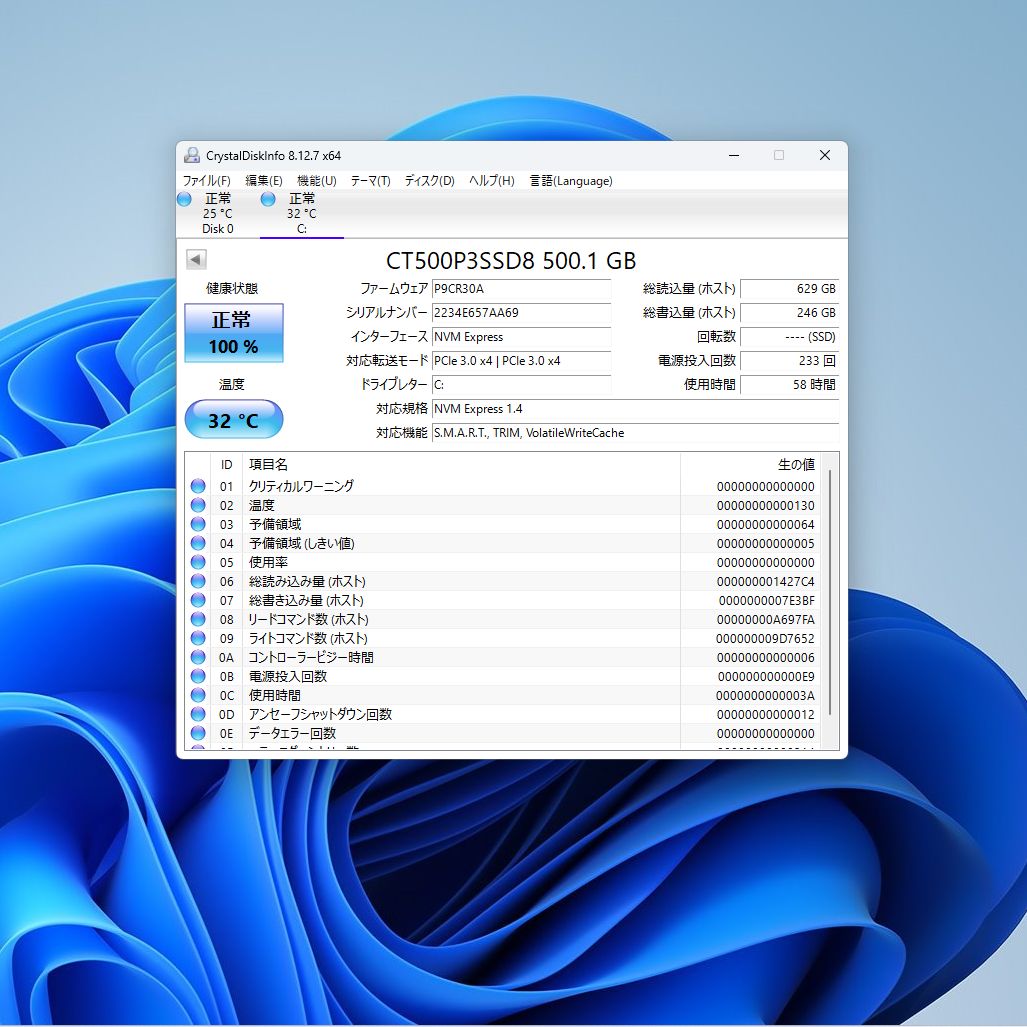Click the 項目名 column header
The width and height of the screenshot is (1027, 1027).
tap(461, 464)
